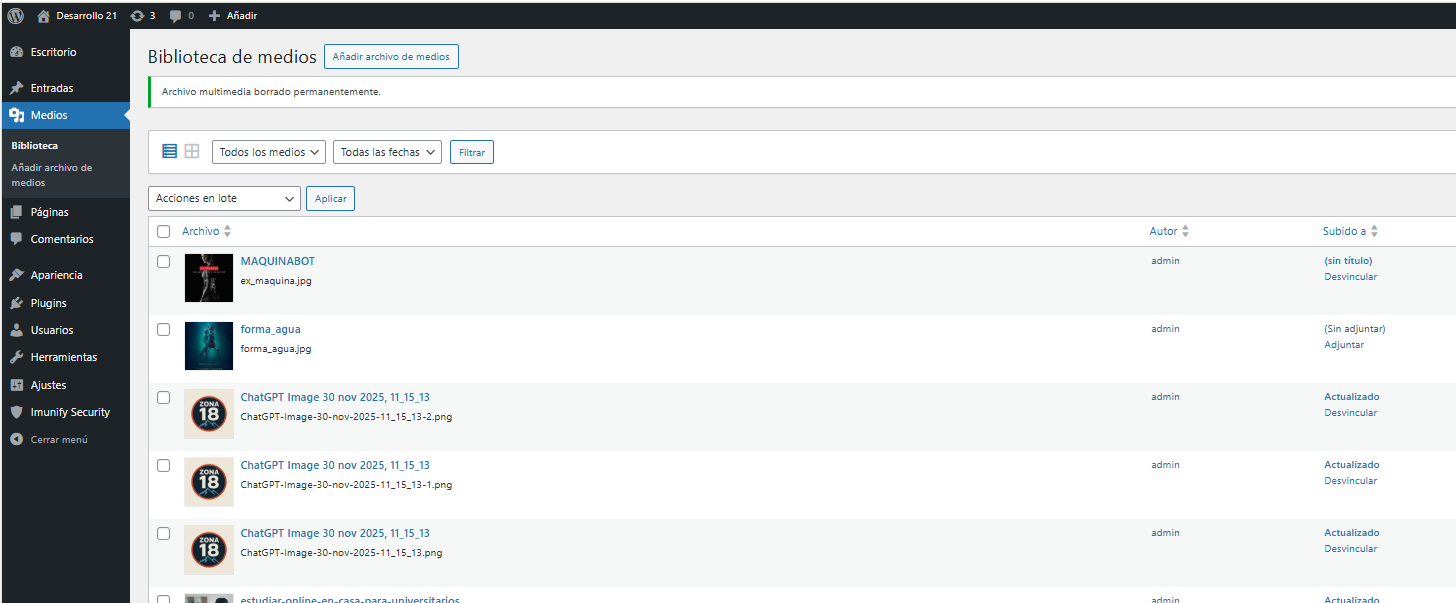Image resolution: width=1456 pixels, height=603 pixels.
Task: Click the Desarrollo 21 home icon
Action: coord(43,16)
